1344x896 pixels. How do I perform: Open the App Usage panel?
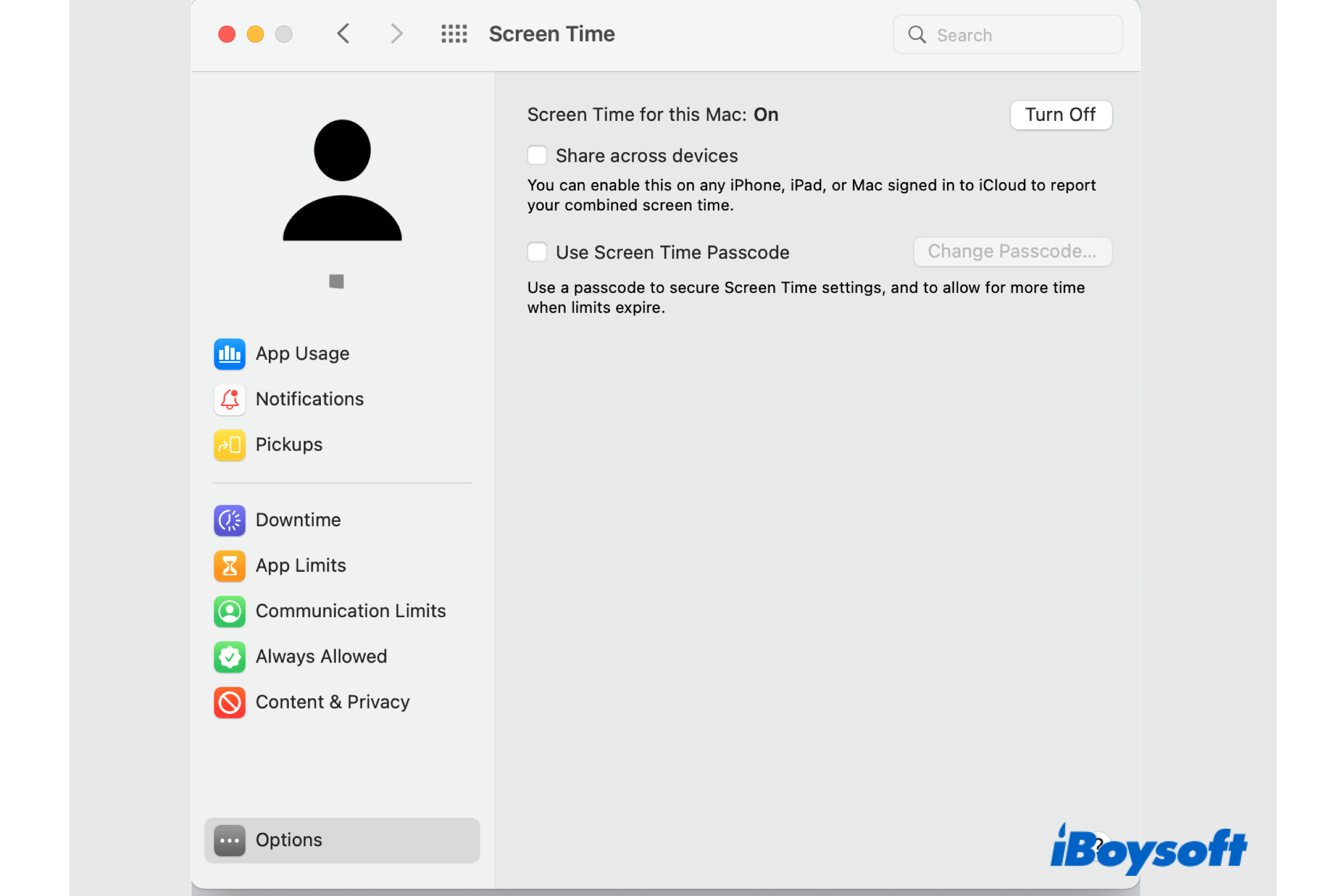tap(302, 353)
